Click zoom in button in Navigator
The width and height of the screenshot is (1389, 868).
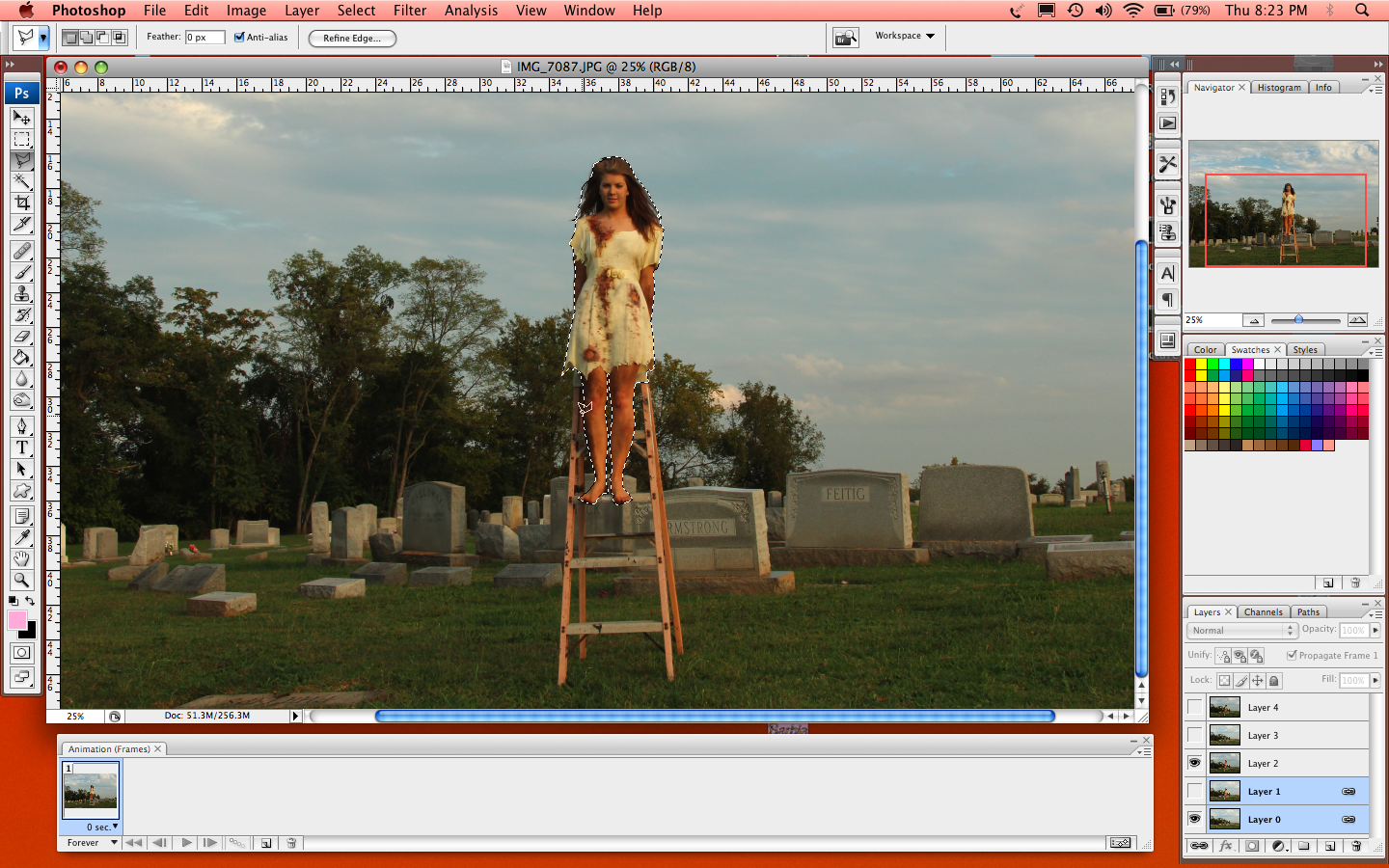click(x=1357, y=320)
